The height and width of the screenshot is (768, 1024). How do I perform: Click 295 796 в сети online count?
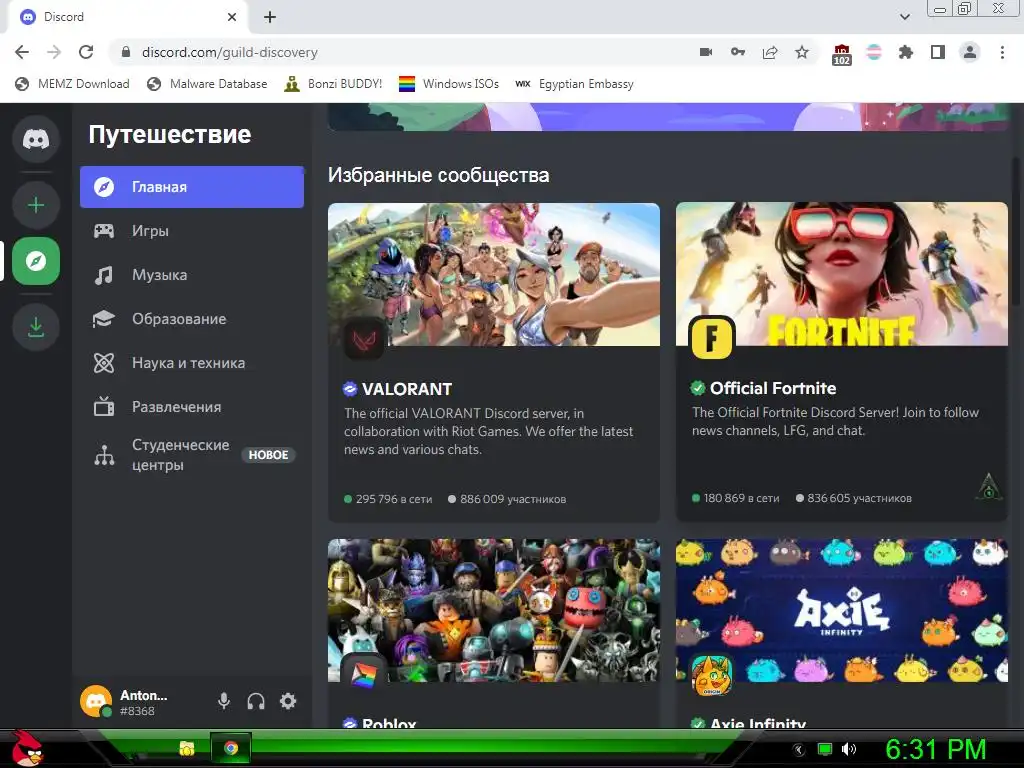click(x=388, y=499)
